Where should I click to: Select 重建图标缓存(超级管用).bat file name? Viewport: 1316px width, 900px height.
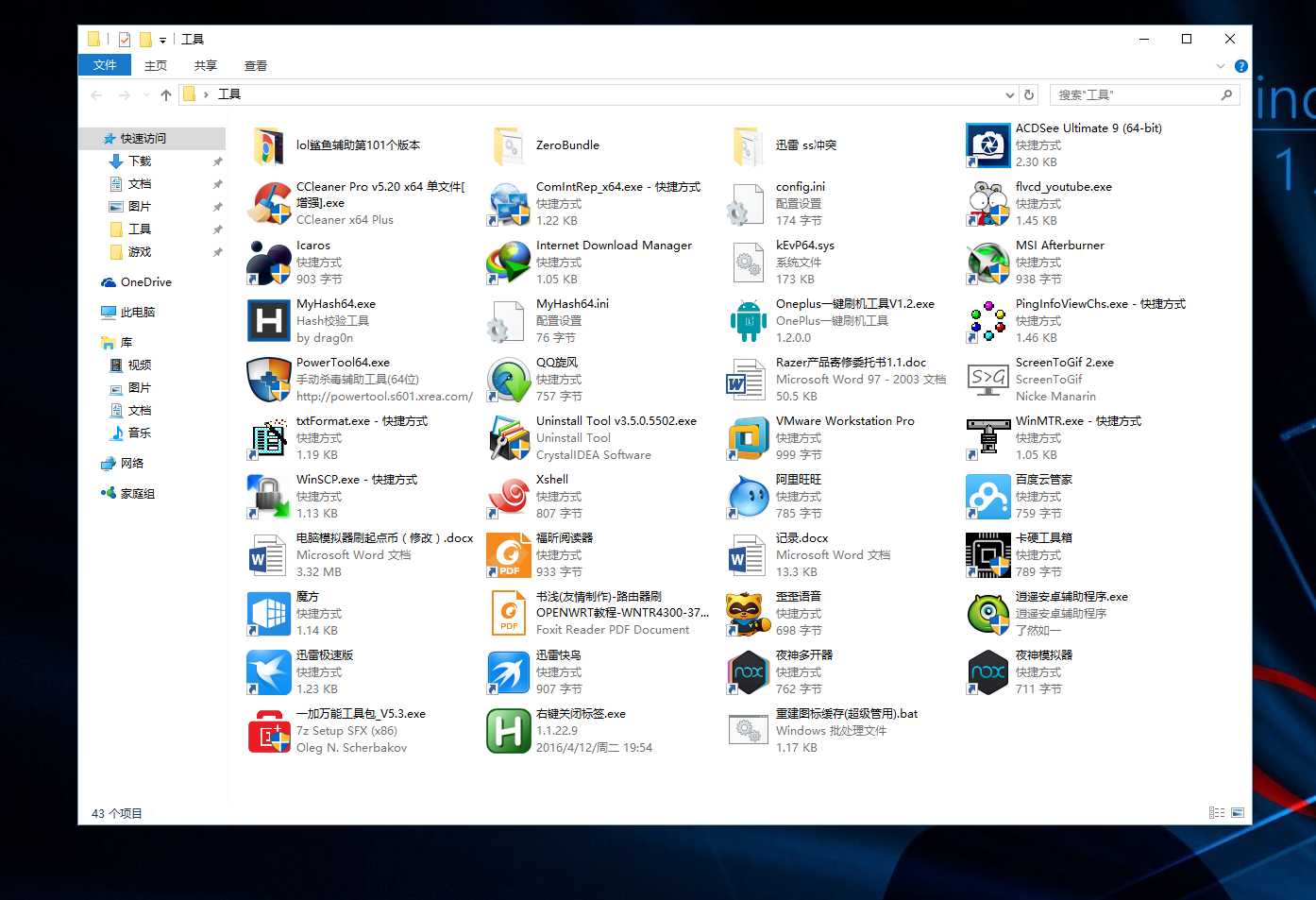(x=847, y=714)
